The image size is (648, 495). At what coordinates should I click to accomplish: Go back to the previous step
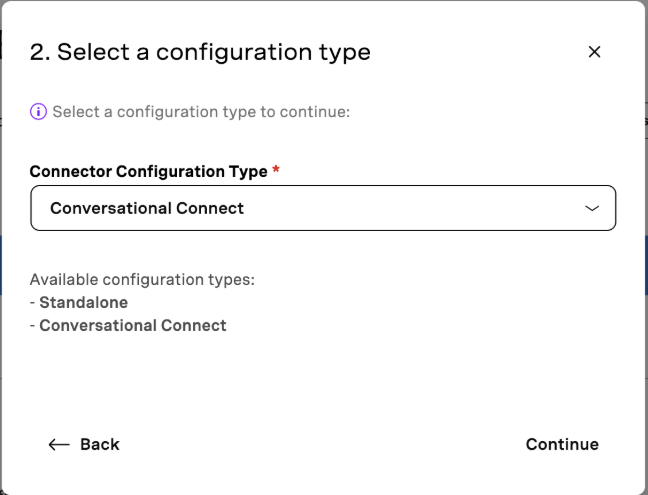pyautogui.click(x=84, y=445)
